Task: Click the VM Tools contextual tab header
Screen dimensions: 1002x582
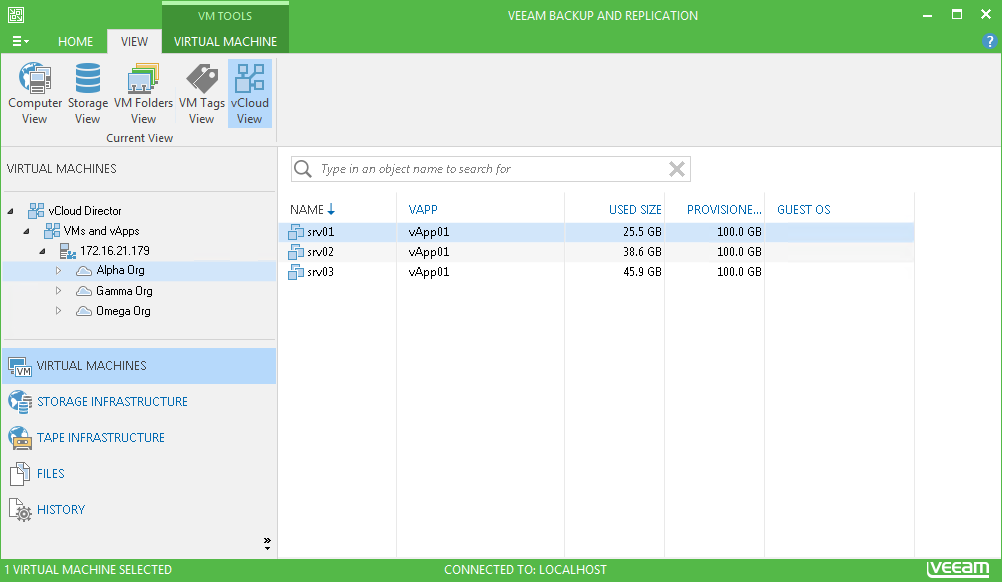Action: coord(225,16)
